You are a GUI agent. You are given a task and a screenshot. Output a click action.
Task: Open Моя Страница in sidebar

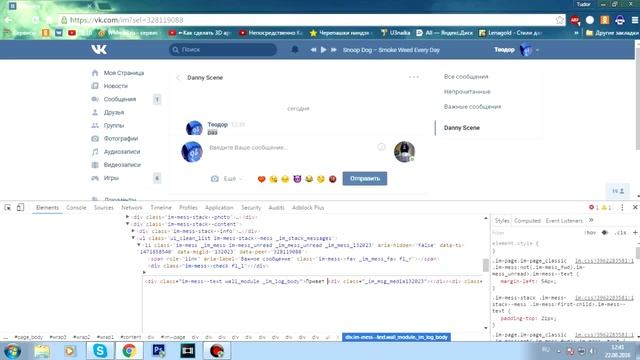coord(124,73)
